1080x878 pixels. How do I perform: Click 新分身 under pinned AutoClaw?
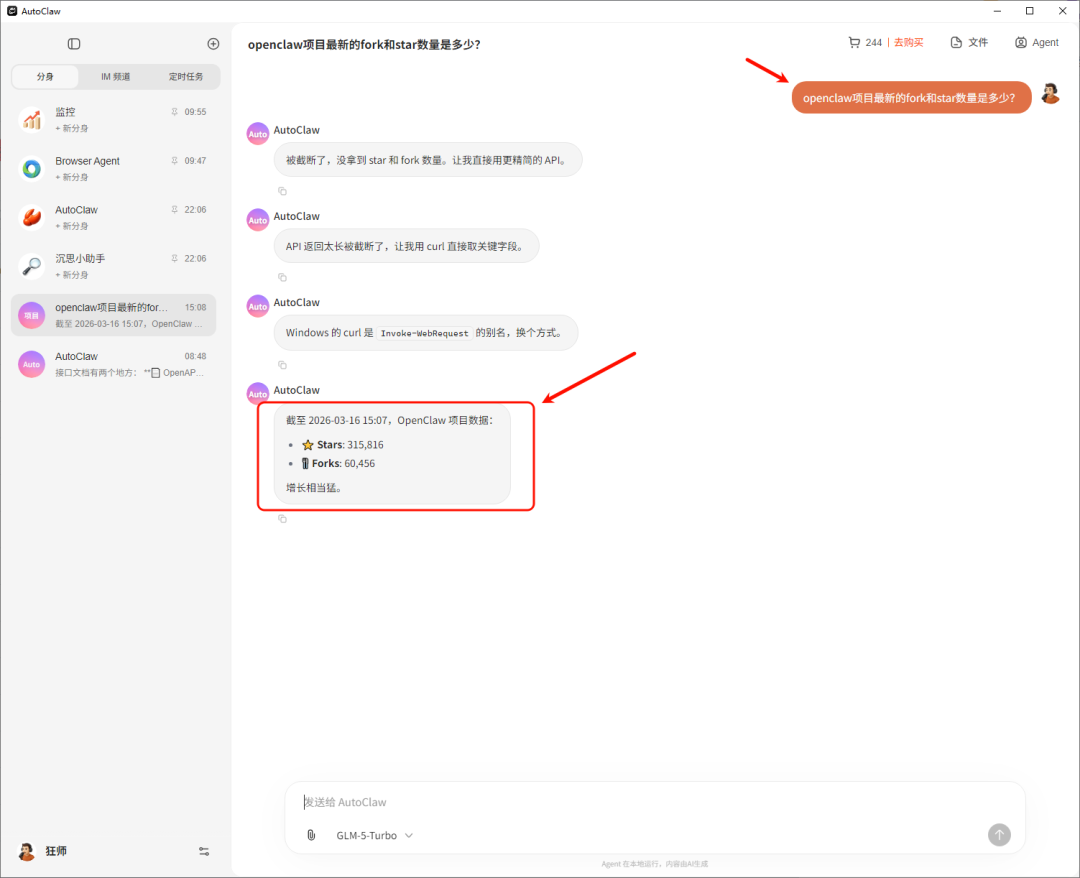72,227
